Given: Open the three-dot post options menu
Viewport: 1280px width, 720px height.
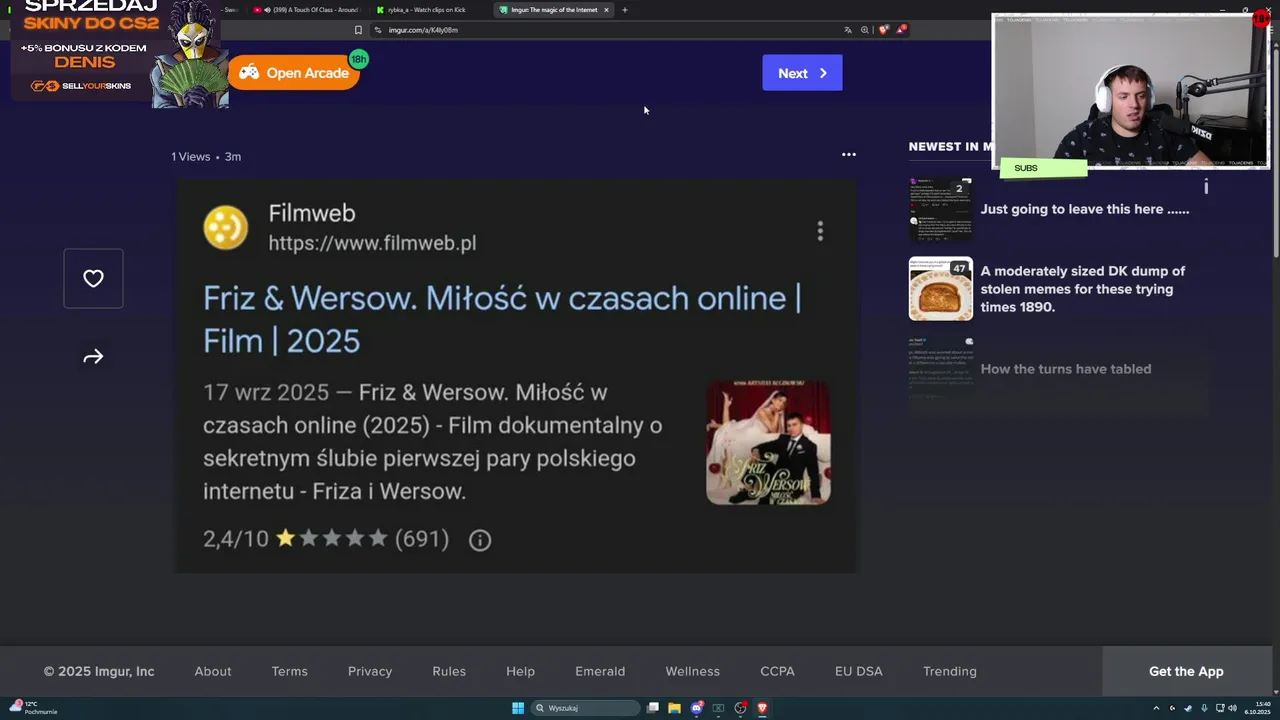Looking at the screenshot, I should (x=849, y=154).
